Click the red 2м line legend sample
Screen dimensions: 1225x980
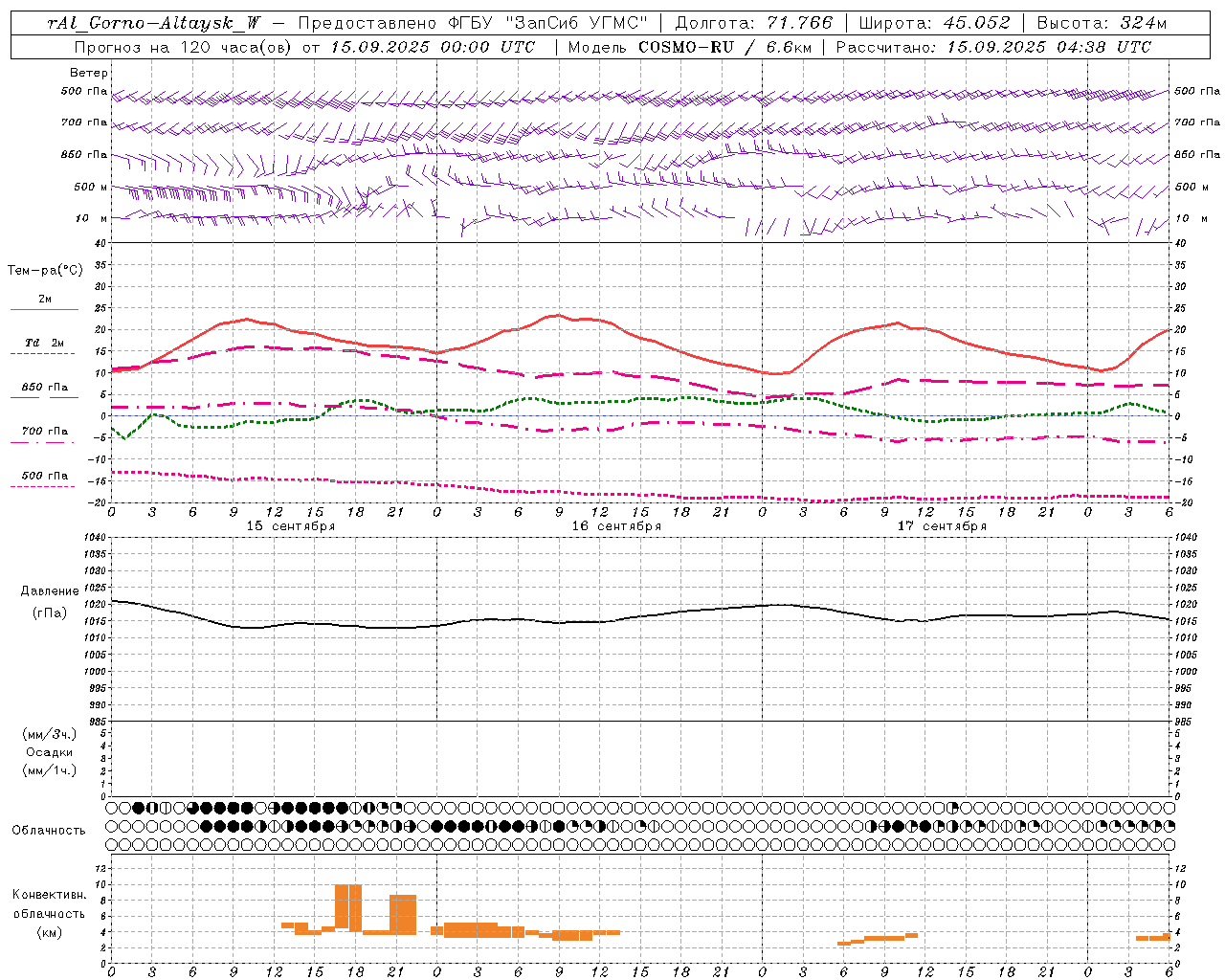coord(44,309)
